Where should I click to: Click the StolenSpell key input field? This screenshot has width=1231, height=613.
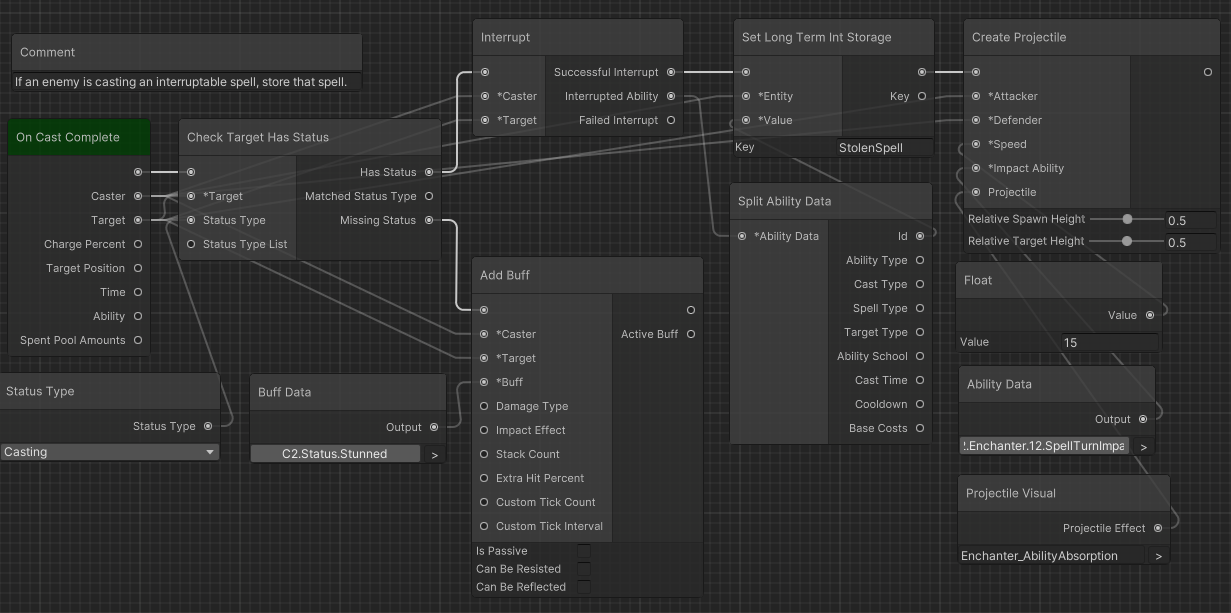[883, 148]
